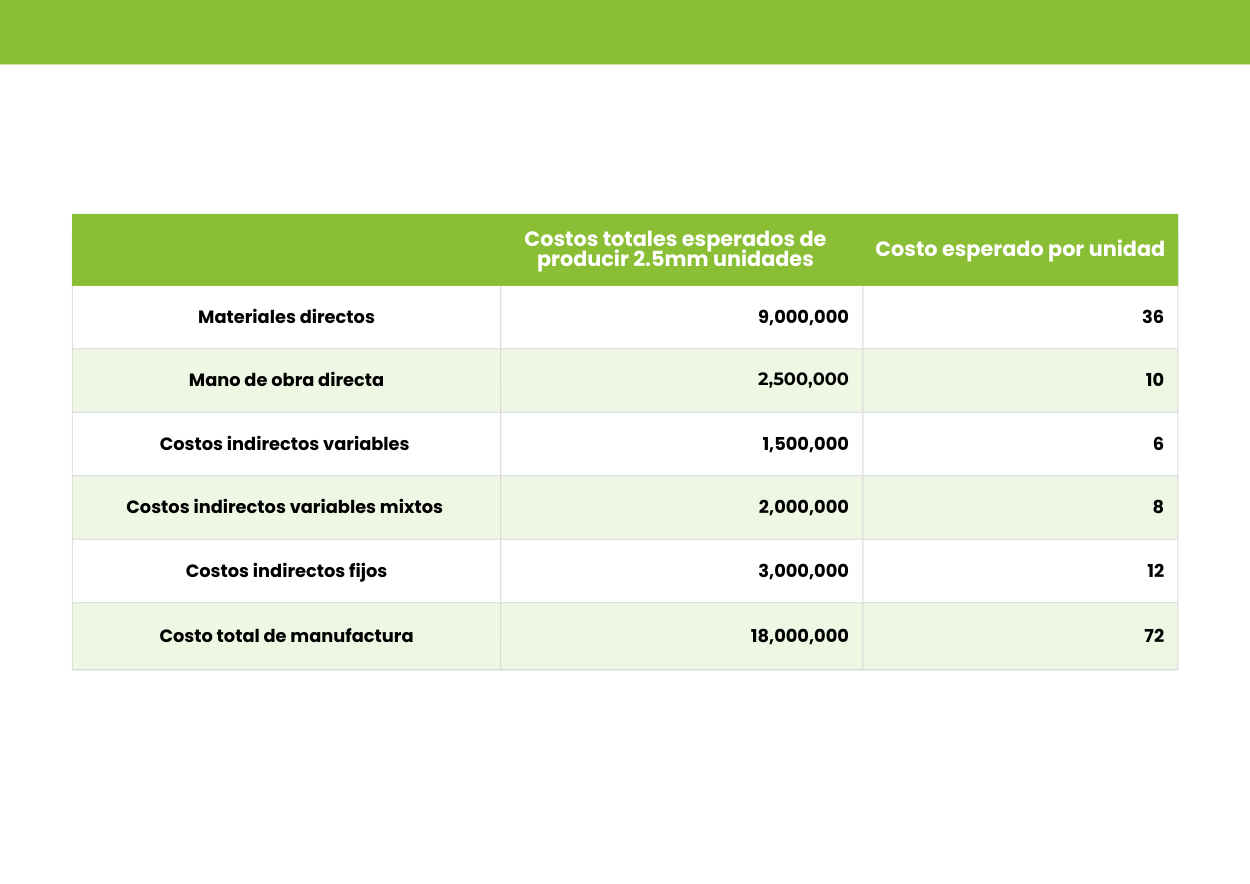
Task: Click the total unit cost 72
Action: (1153, 636)
